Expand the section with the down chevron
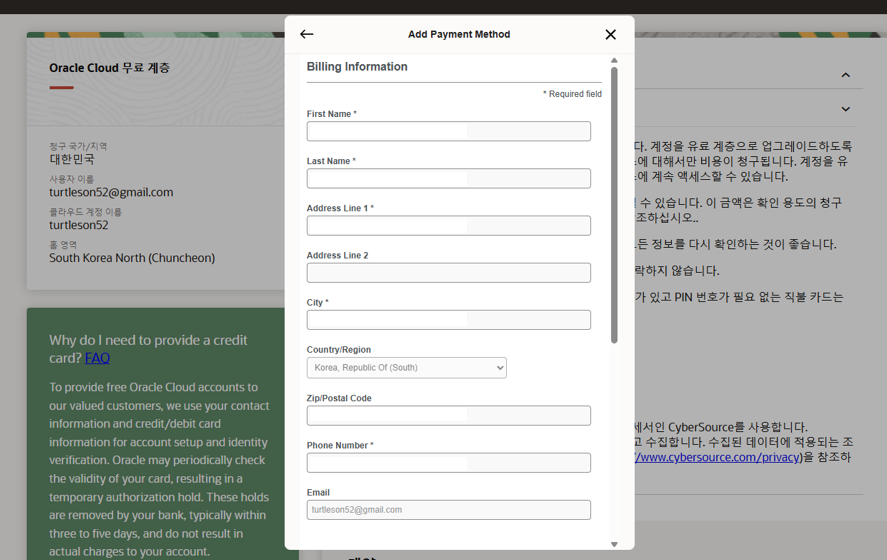 (846, 109)
